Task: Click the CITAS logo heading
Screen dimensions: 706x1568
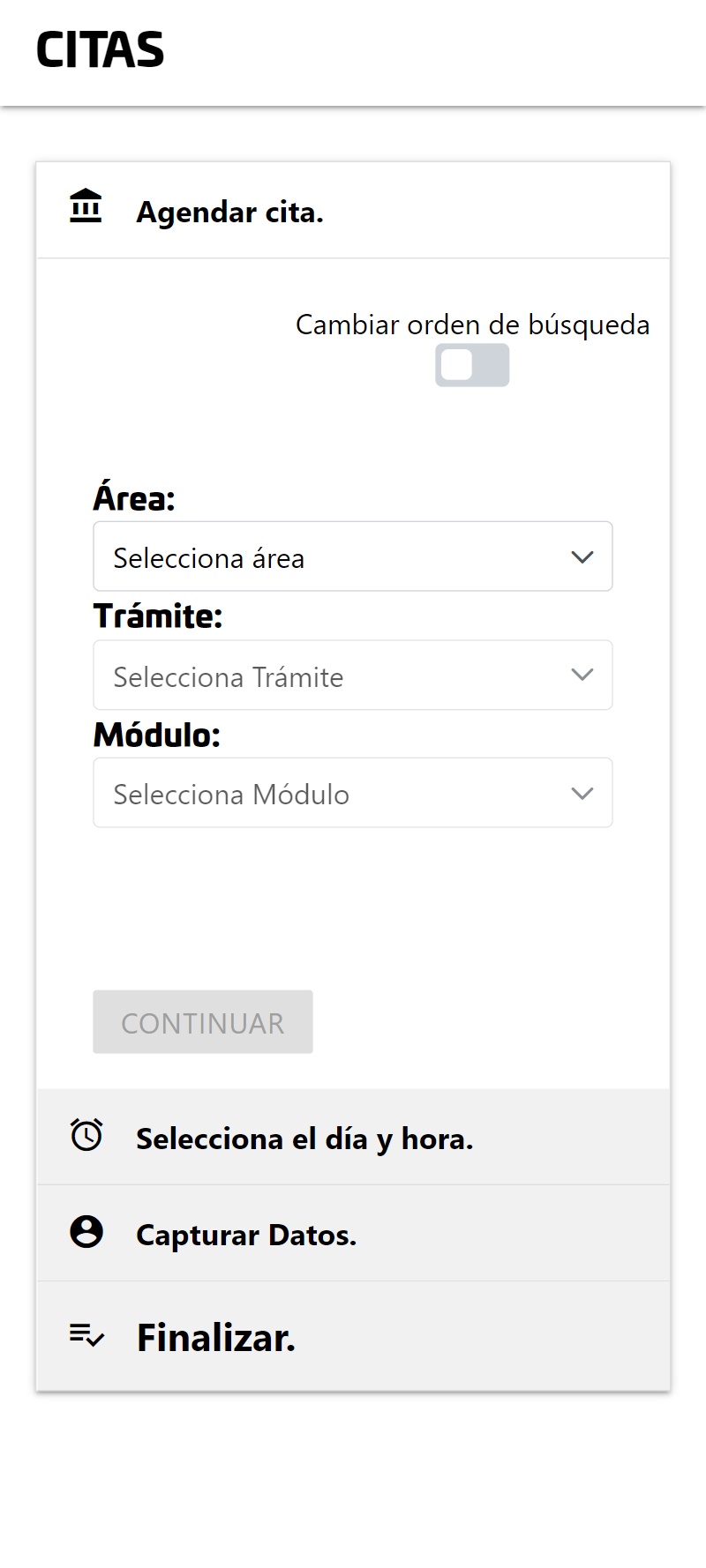Action: 100,50
